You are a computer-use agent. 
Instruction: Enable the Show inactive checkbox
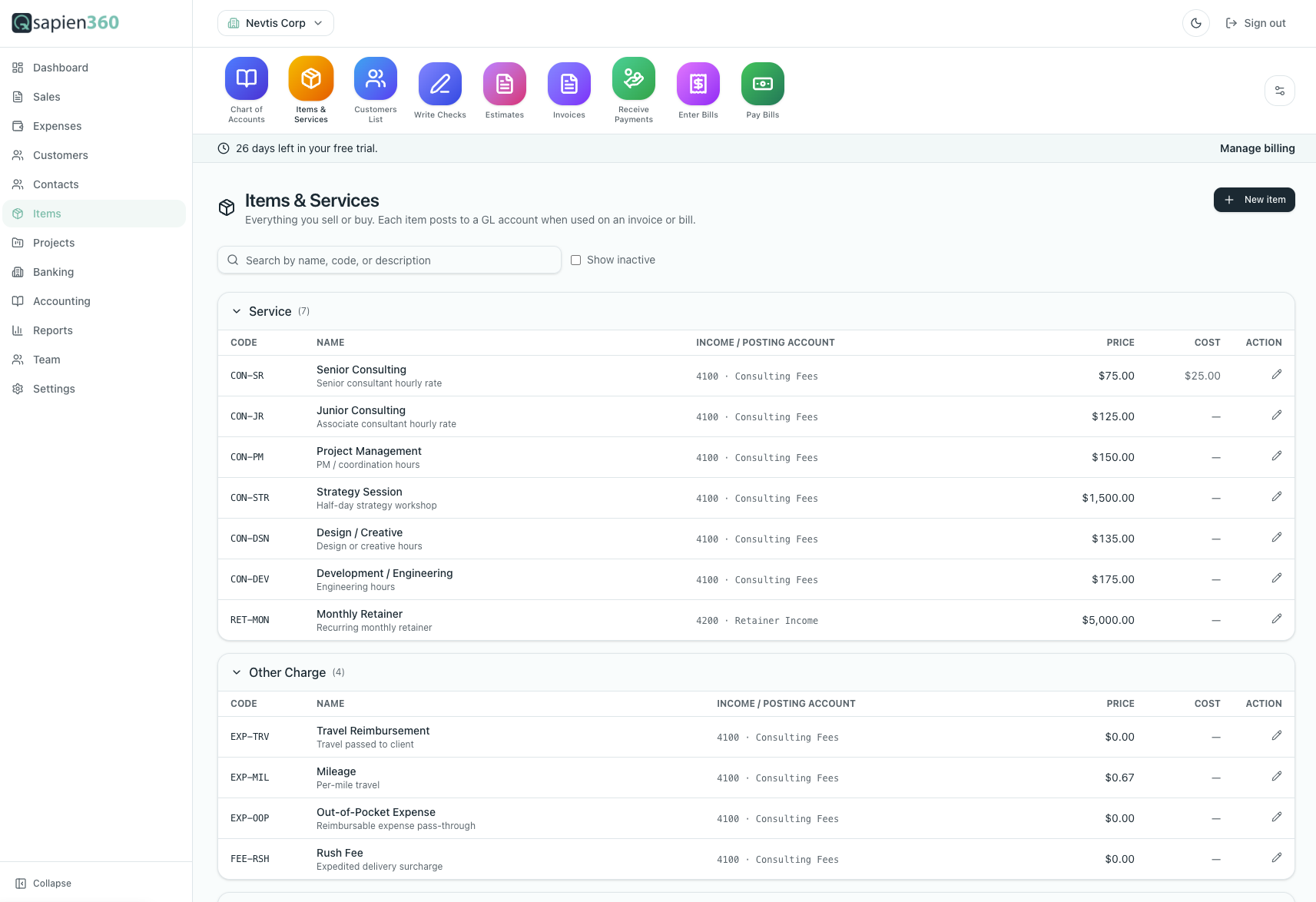(575, 260)
